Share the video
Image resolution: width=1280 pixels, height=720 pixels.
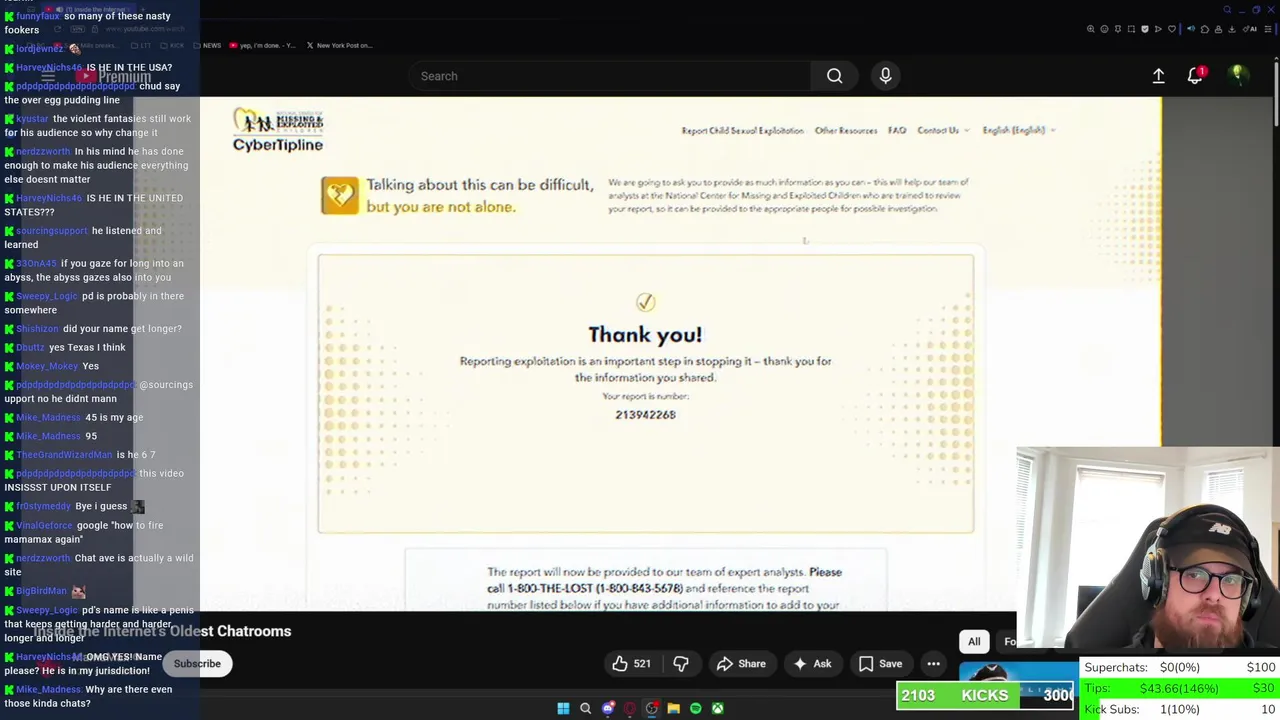[741, 664]
